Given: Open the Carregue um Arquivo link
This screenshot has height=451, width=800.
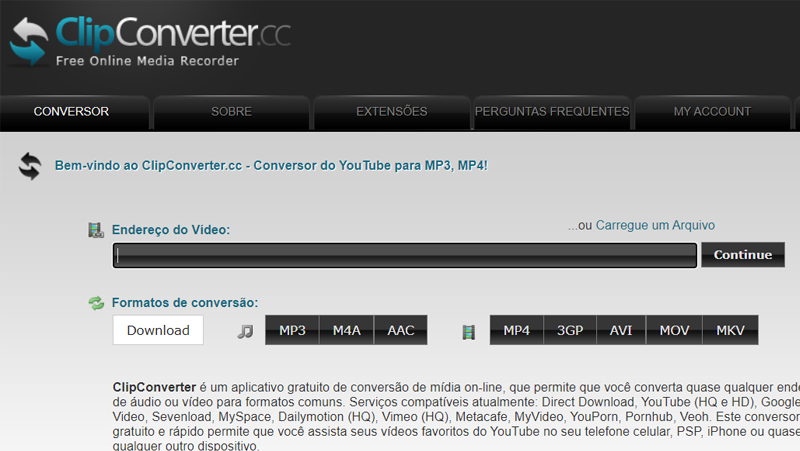Looking at the screenshot, I should point(655,226).
